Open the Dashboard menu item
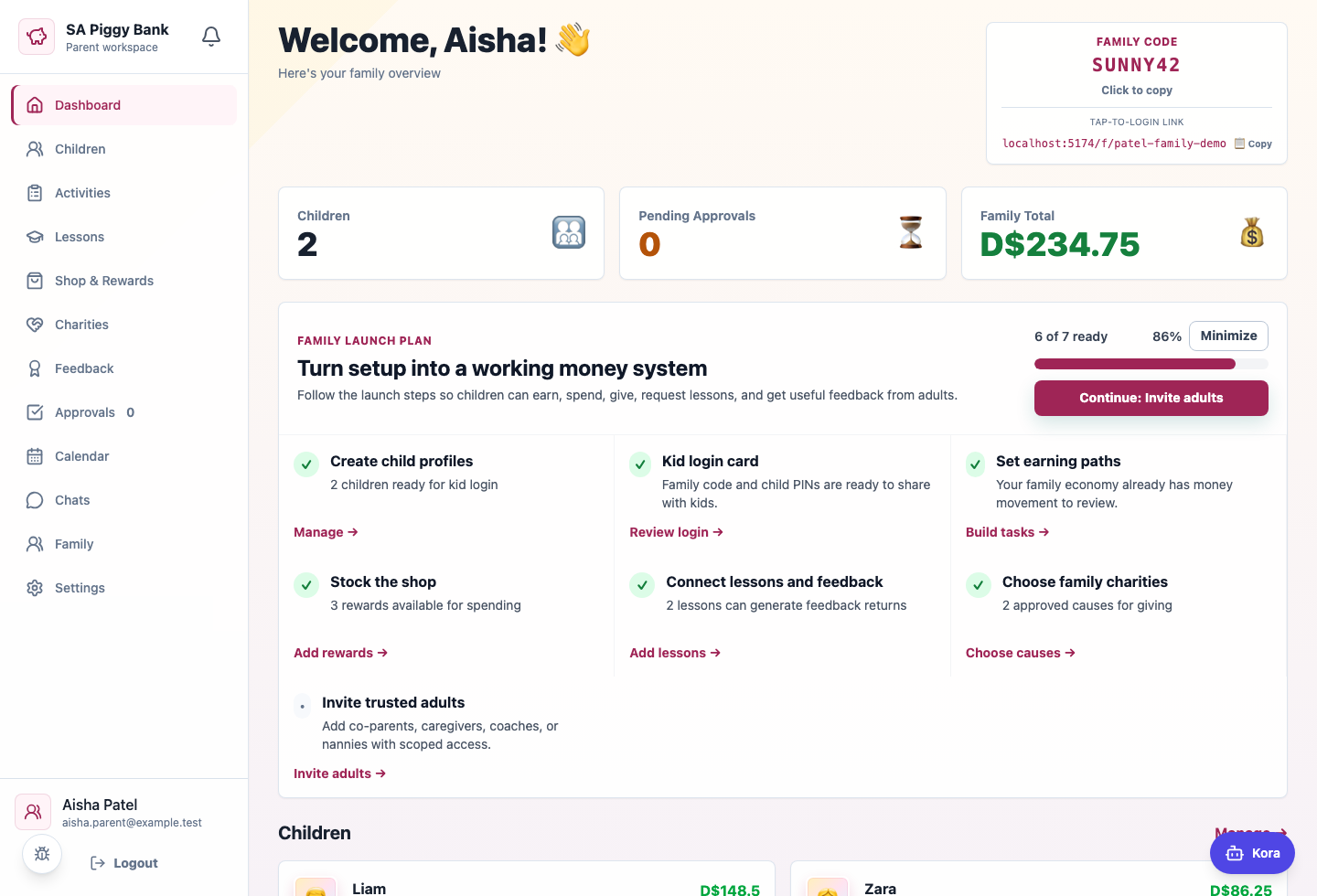Image resolution: width=1317 pixels, height=896 pixels. pyautogui.click(x=124, y=105)
